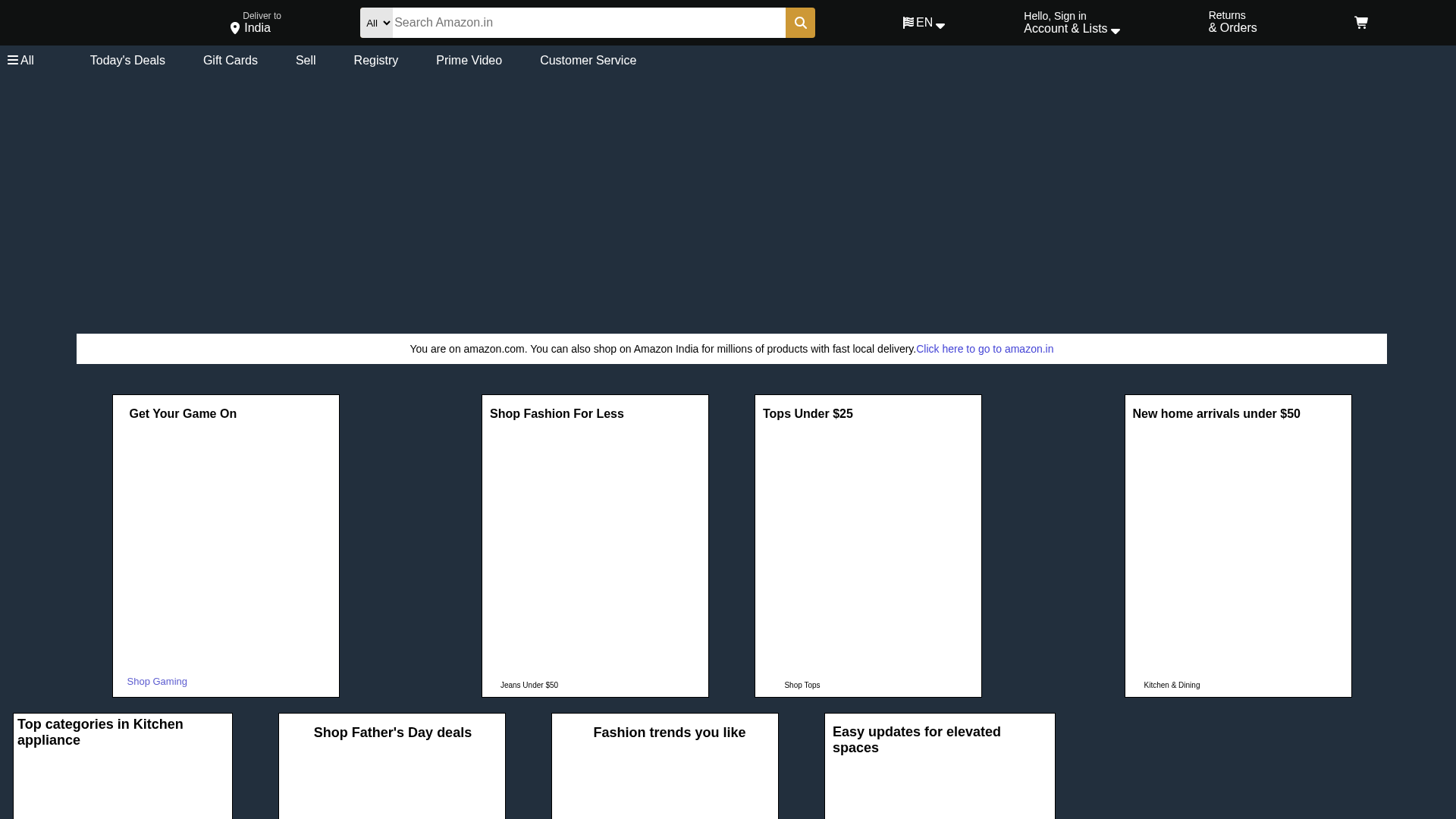Click the Tops Under $25 heading
The image size is (1456, 819).
(808, 414)
